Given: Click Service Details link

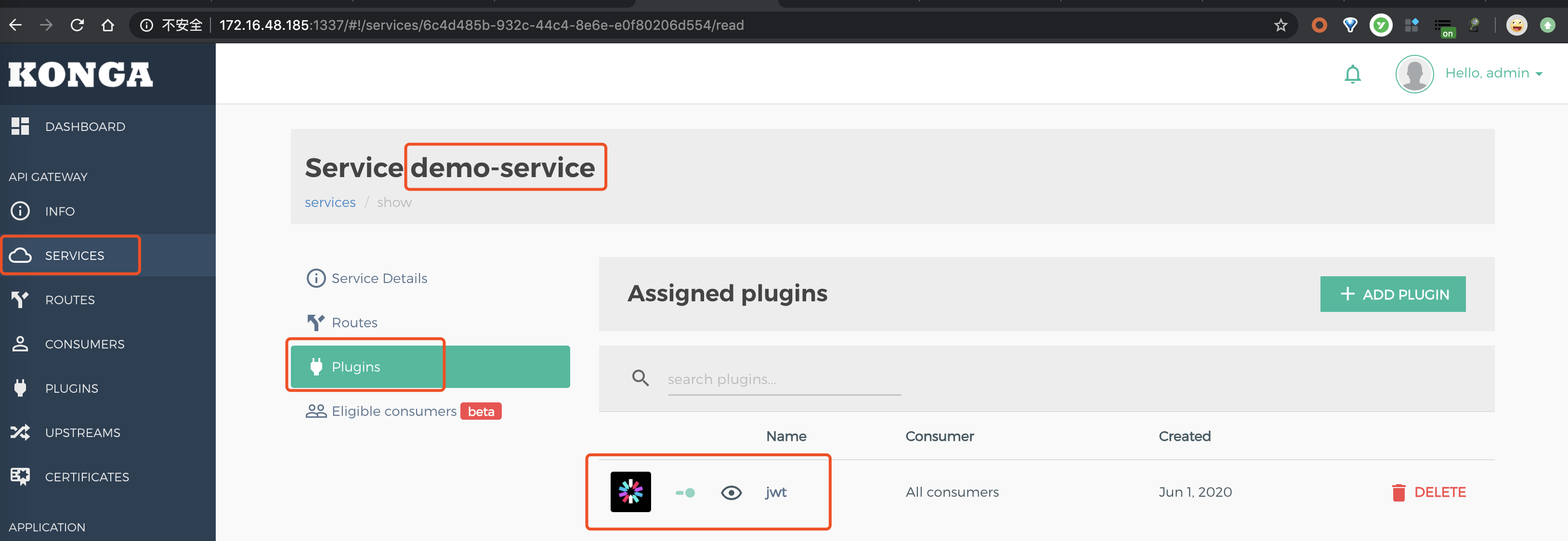Looking at the screenshot, I should pyautogui.click(x=378, y=277).
